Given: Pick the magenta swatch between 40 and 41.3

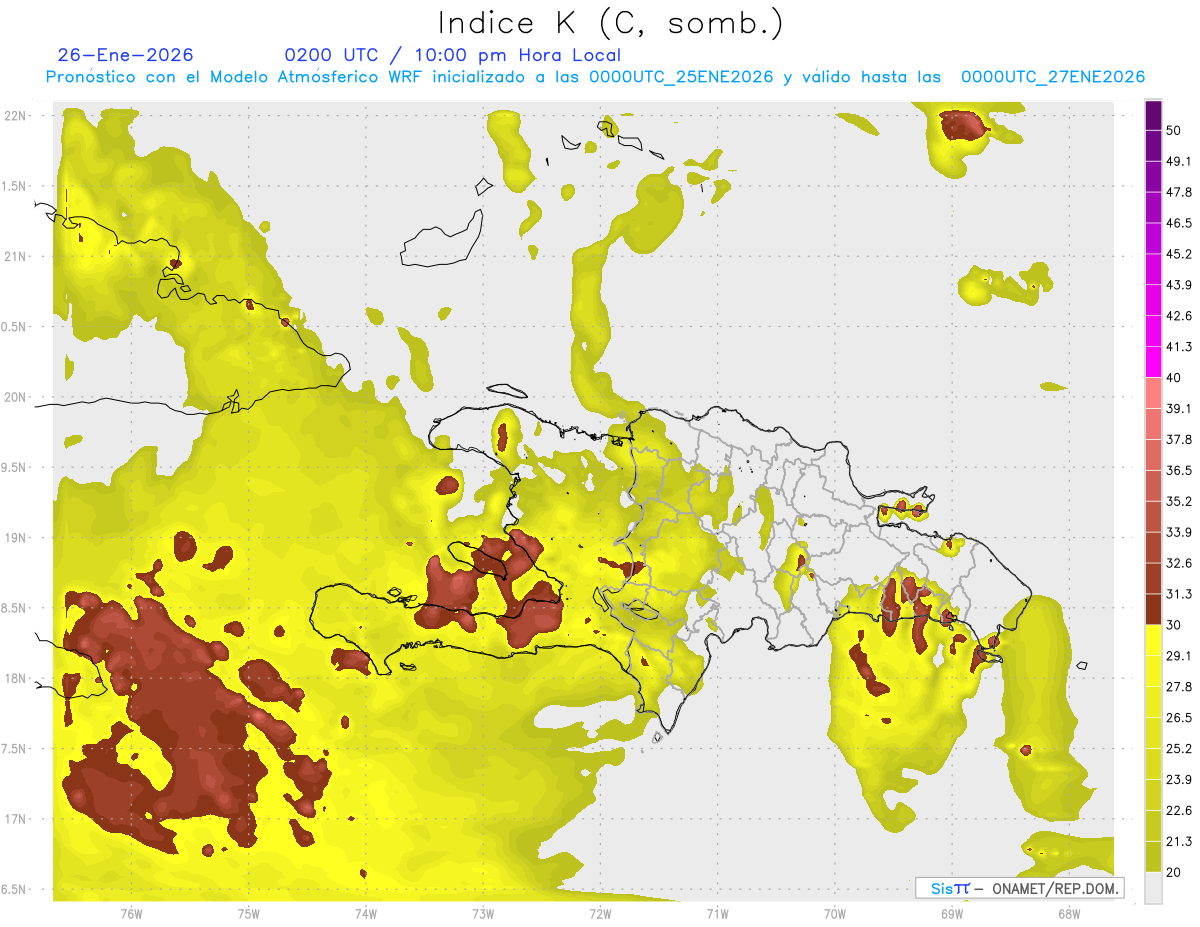Looking at the screenshot, I should tap(1153, 362).
